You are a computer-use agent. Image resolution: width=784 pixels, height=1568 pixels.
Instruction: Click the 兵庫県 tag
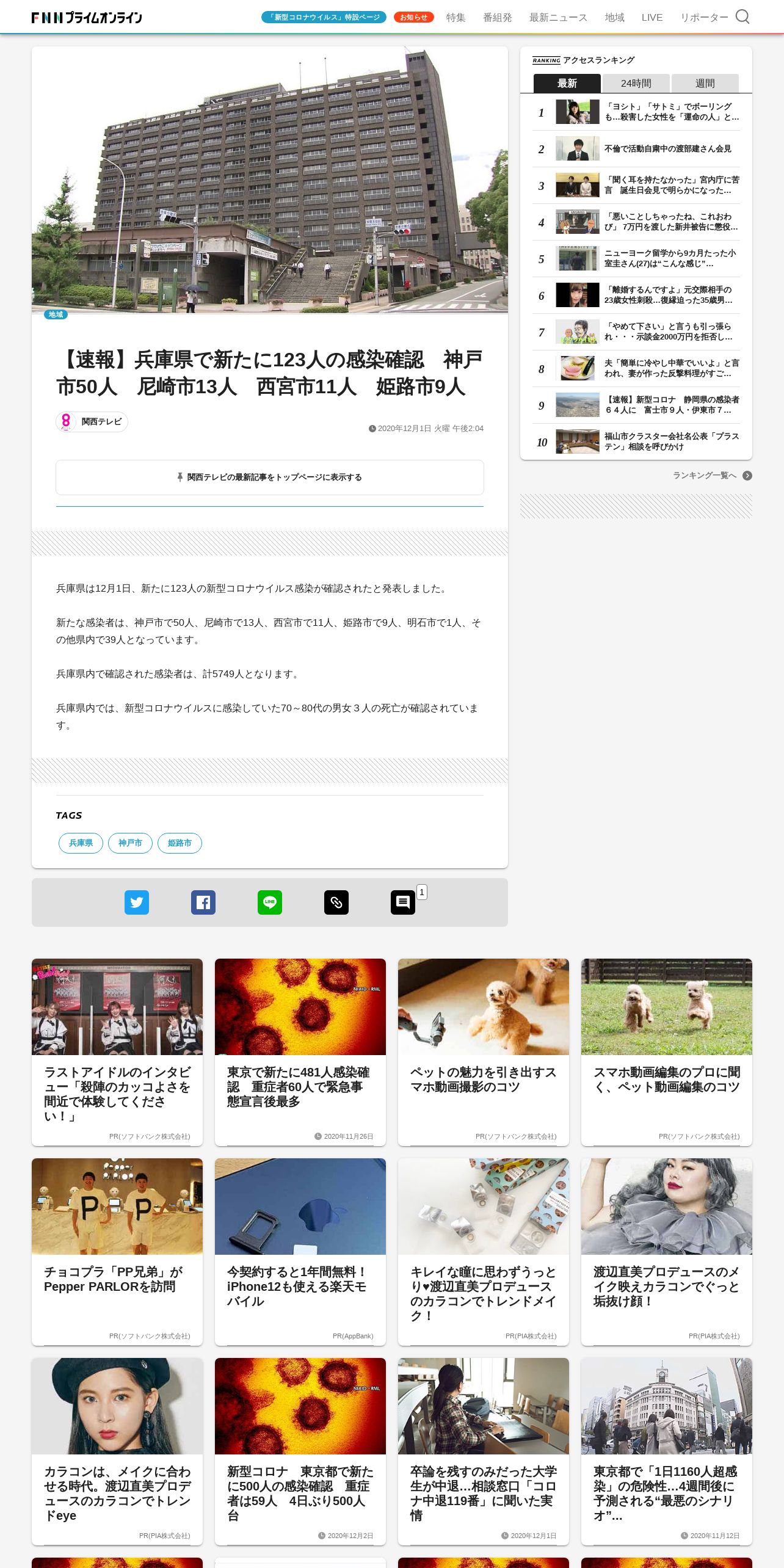[x=81, y=843]
